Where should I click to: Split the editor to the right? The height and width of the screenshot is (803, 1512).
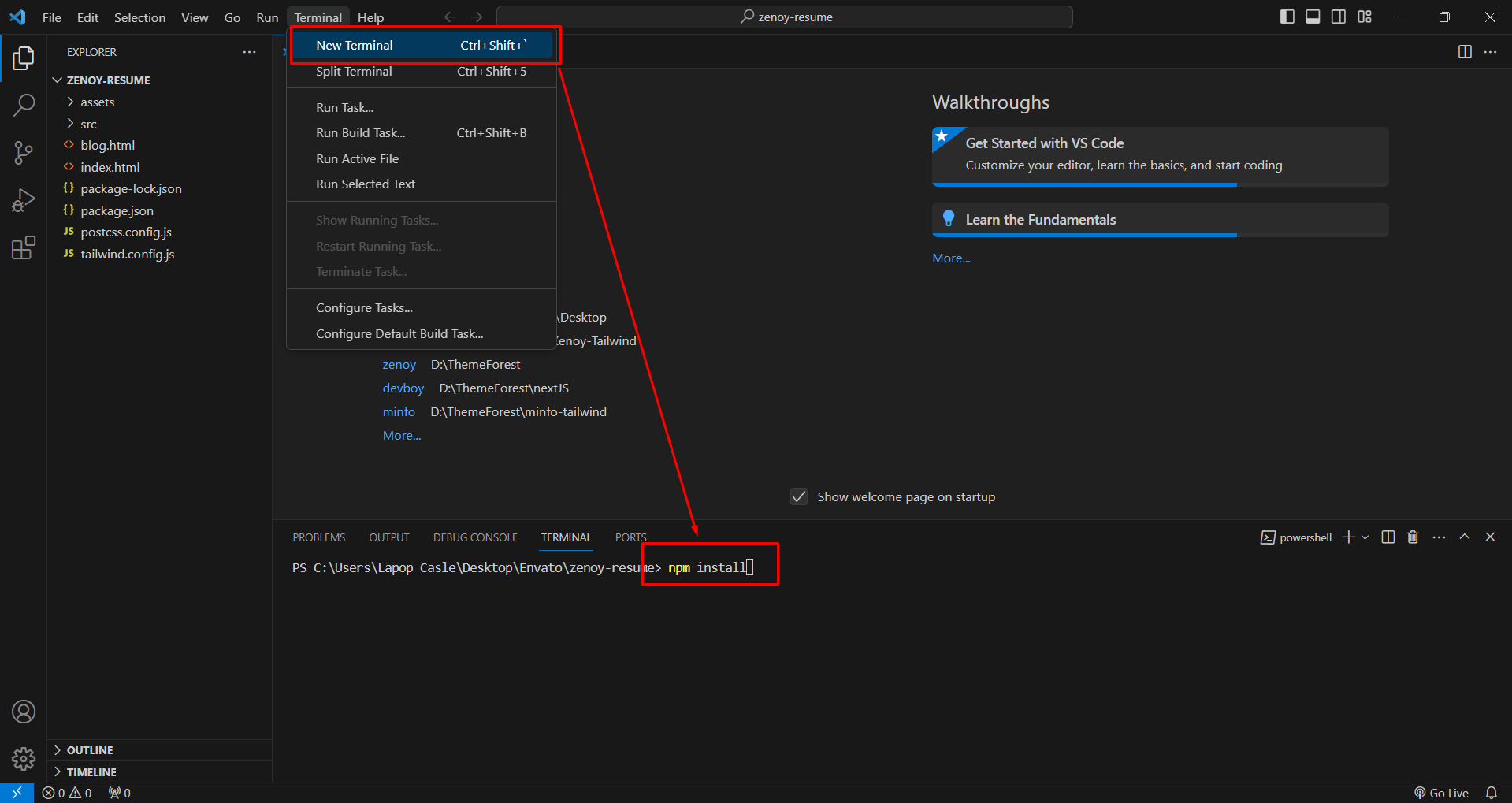(x=1465, y=52)
